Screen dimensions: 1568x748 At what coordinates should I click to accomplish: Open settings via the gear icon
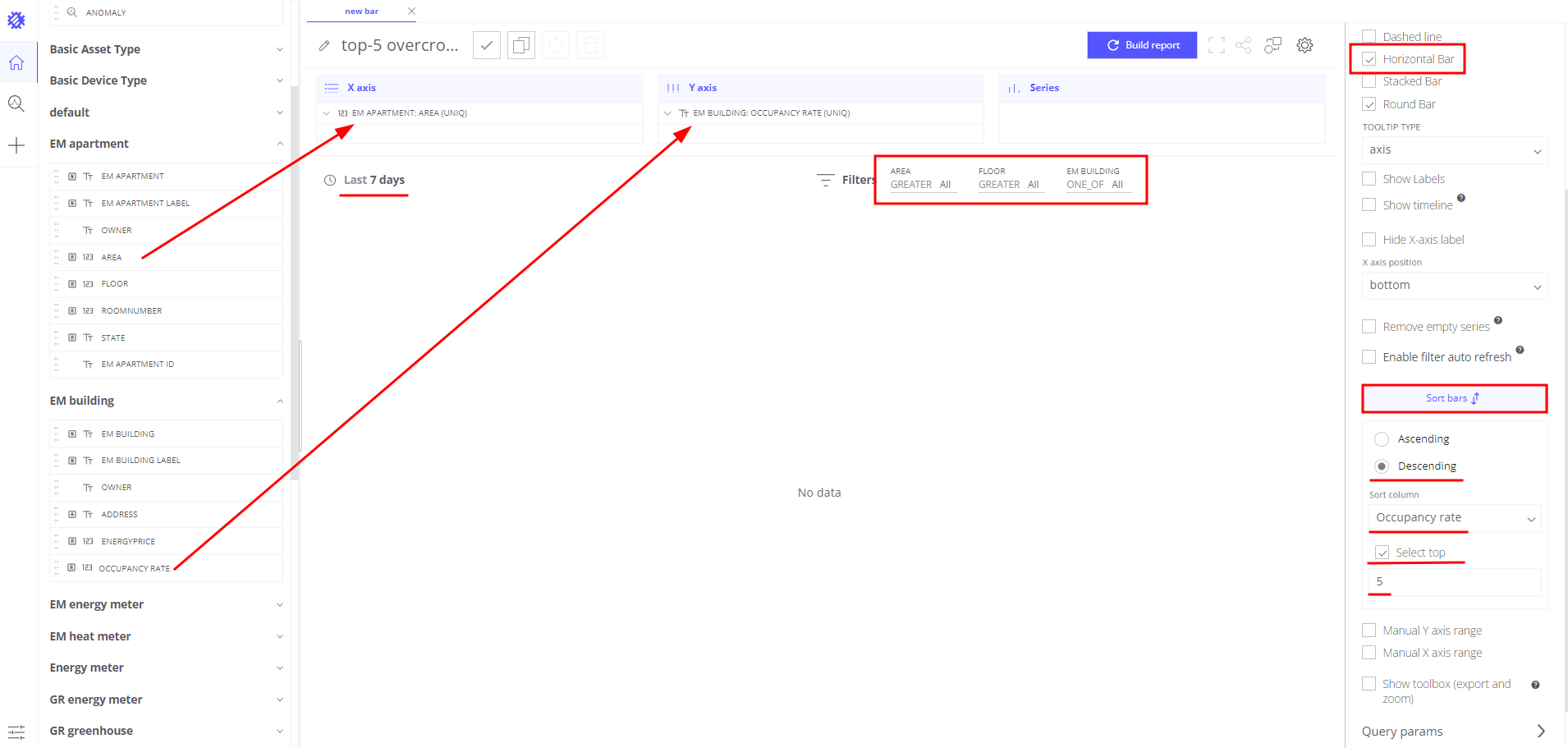tap(1304, 45)
